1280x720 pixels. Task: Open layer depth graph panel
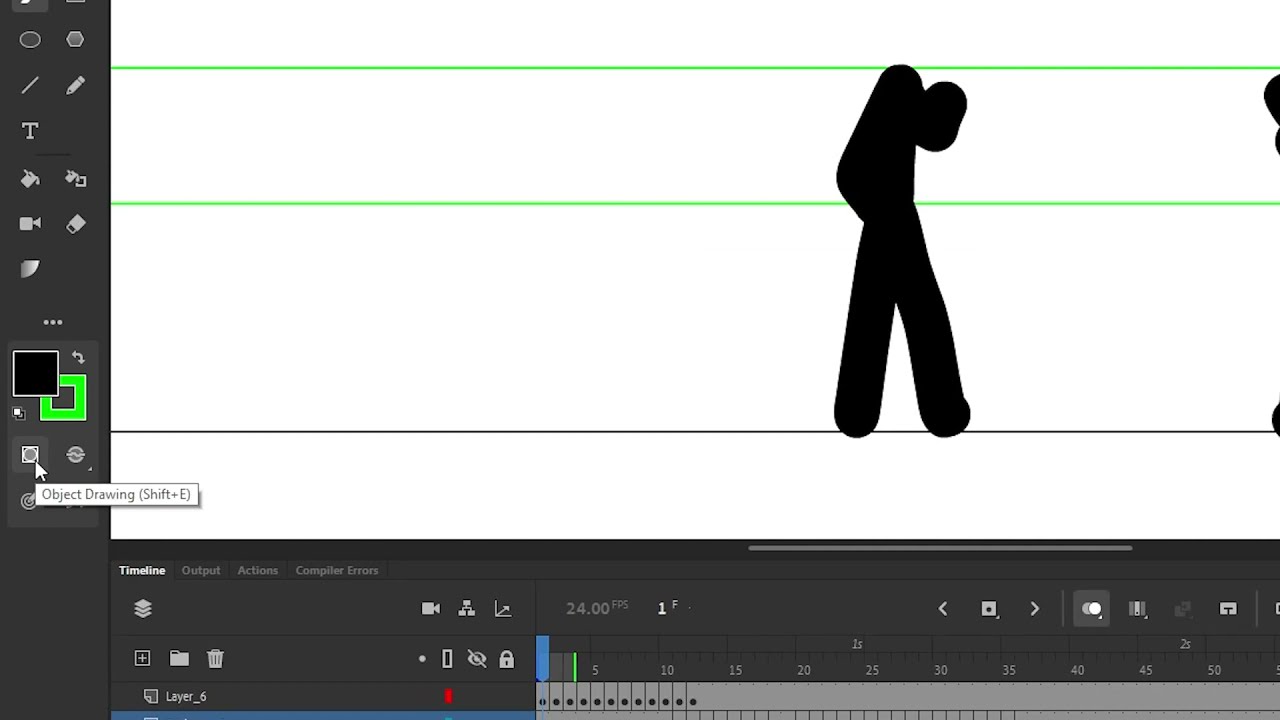[503, 608]
